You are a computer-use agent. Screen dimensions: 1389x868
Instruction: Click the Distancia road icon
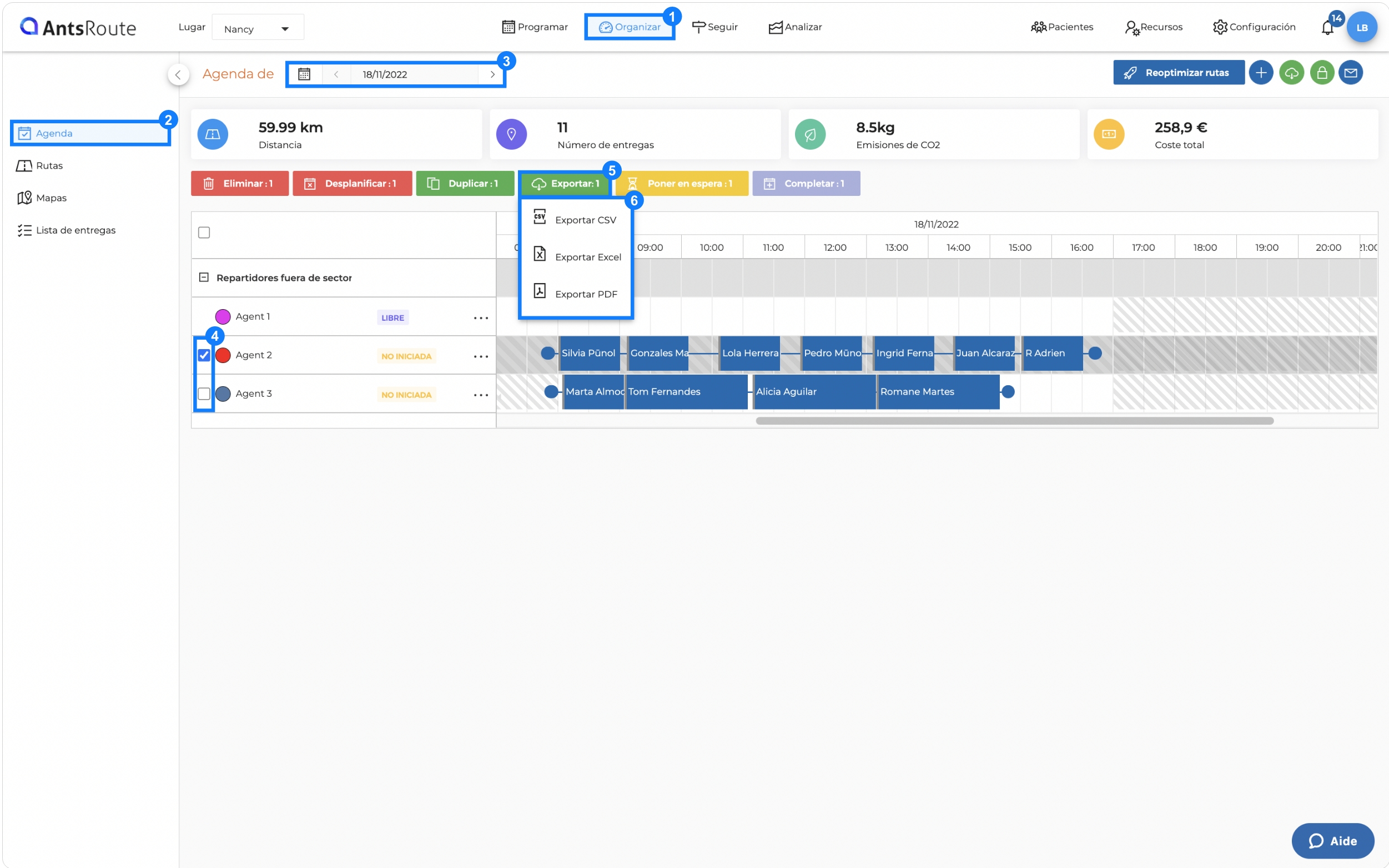coord(213,134)
